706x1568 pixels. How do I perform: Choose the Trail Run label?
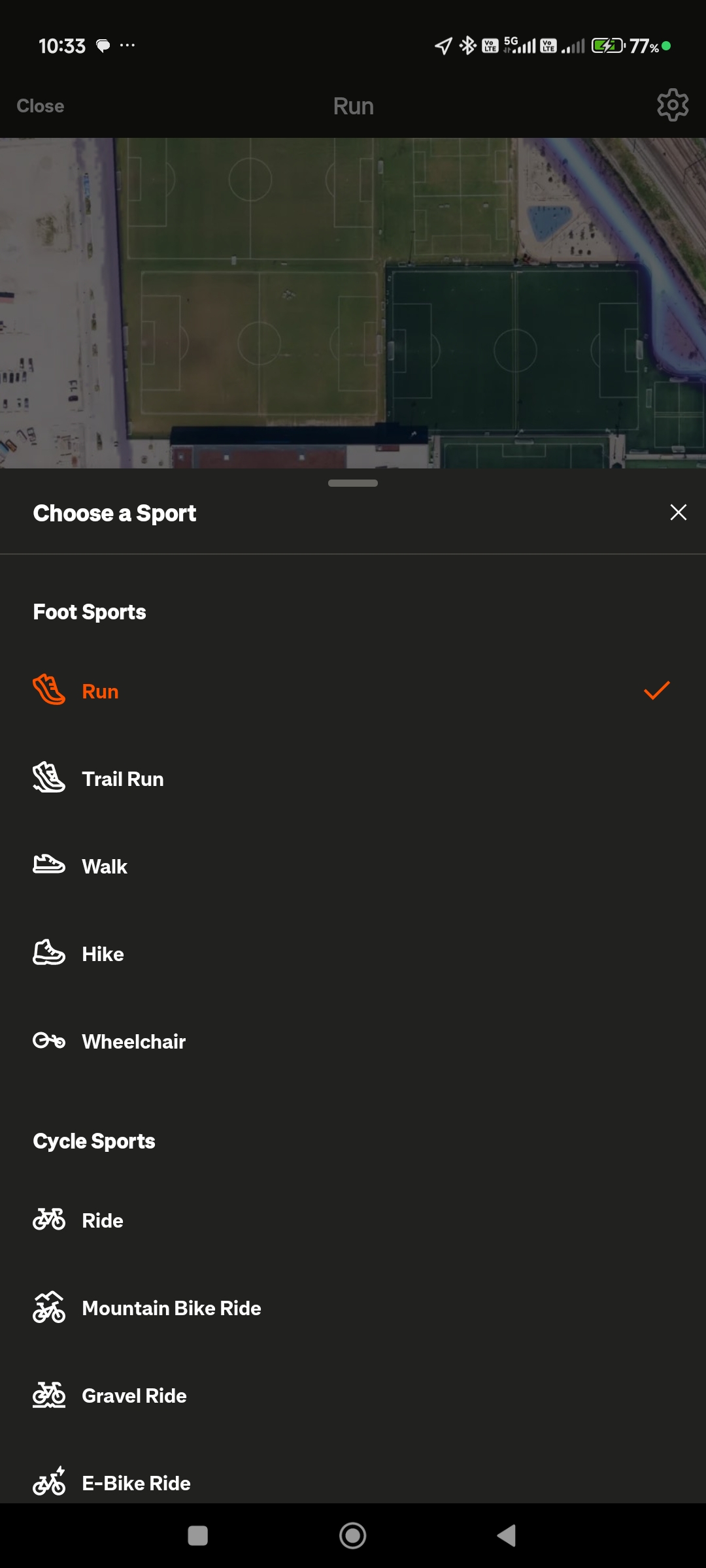[123, 779]
